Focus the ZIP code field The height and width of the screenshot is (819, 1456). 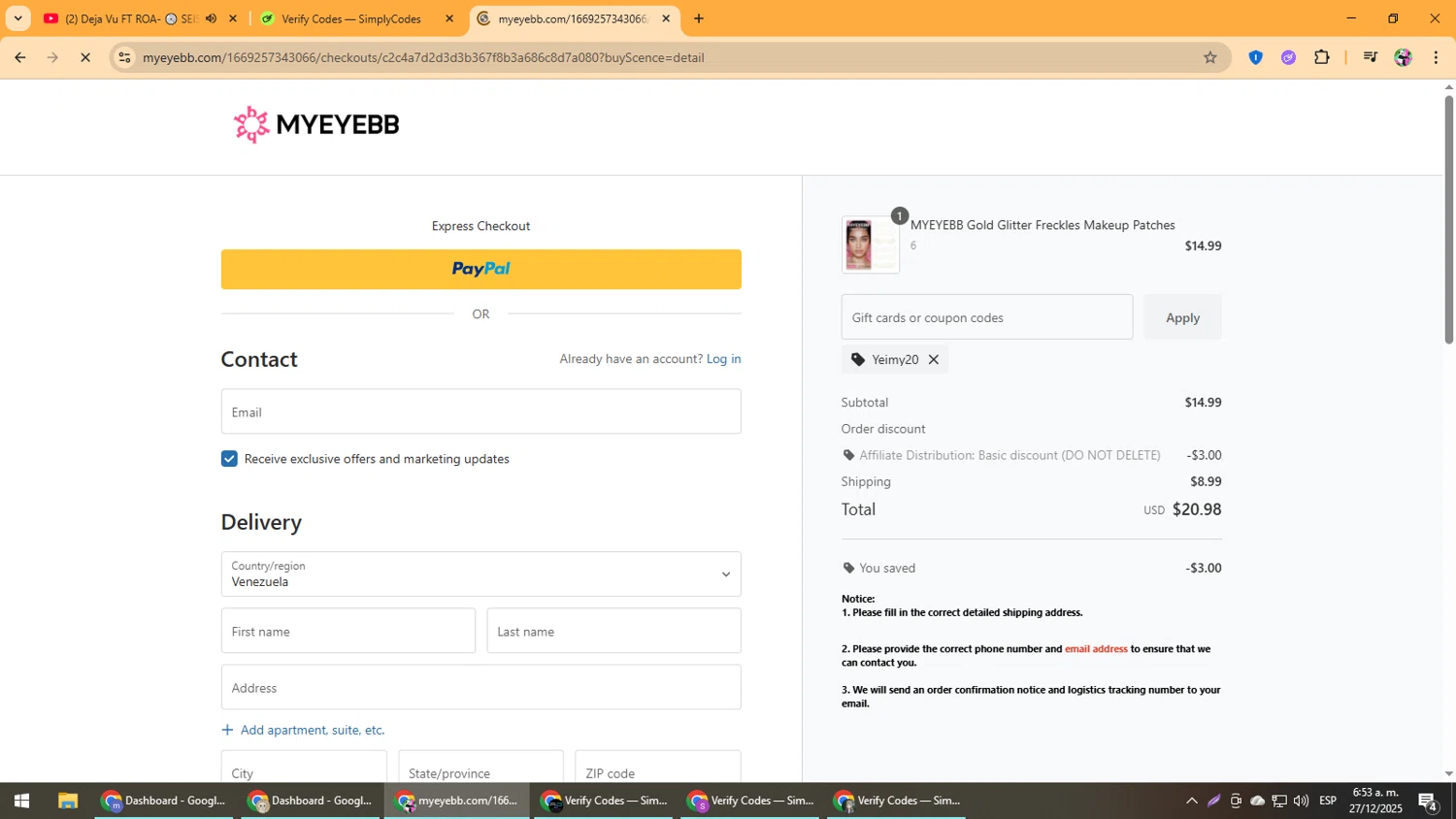[658, 767]
